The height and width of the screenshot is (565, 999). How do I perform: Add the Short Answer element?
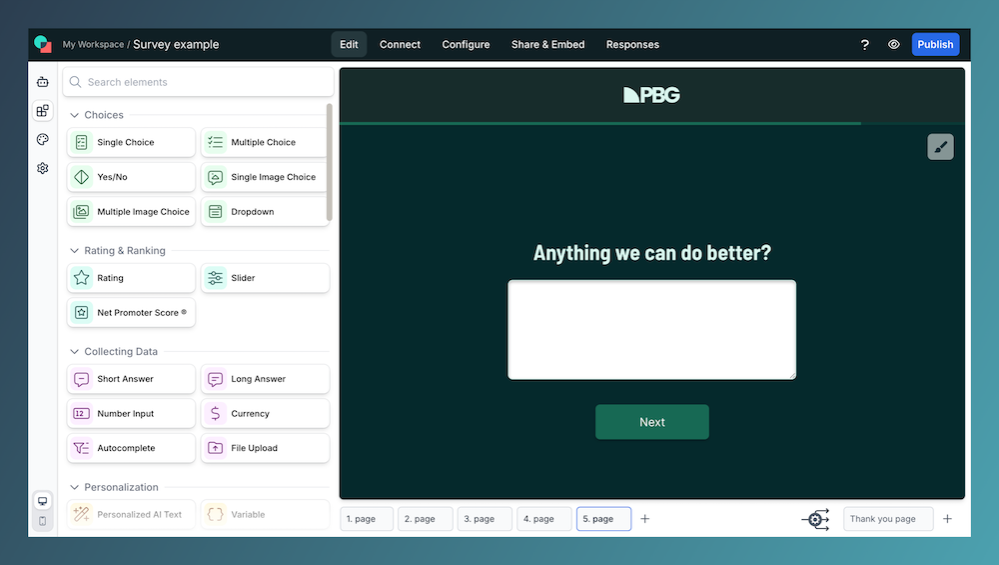tap(131, 379)
